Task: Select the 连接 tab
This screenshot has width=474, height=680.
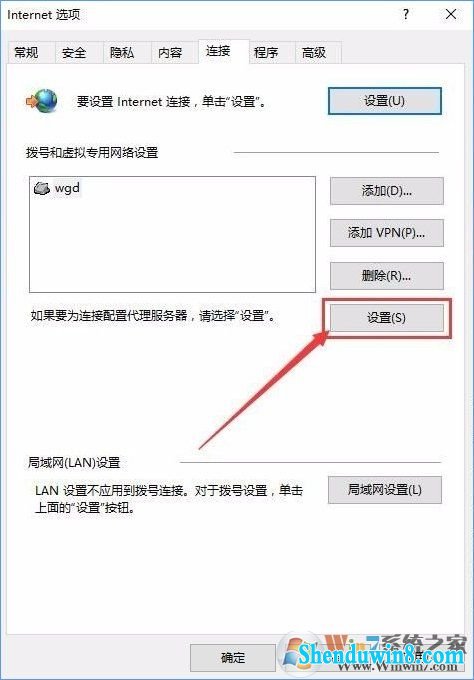Action: coord(218,51)
